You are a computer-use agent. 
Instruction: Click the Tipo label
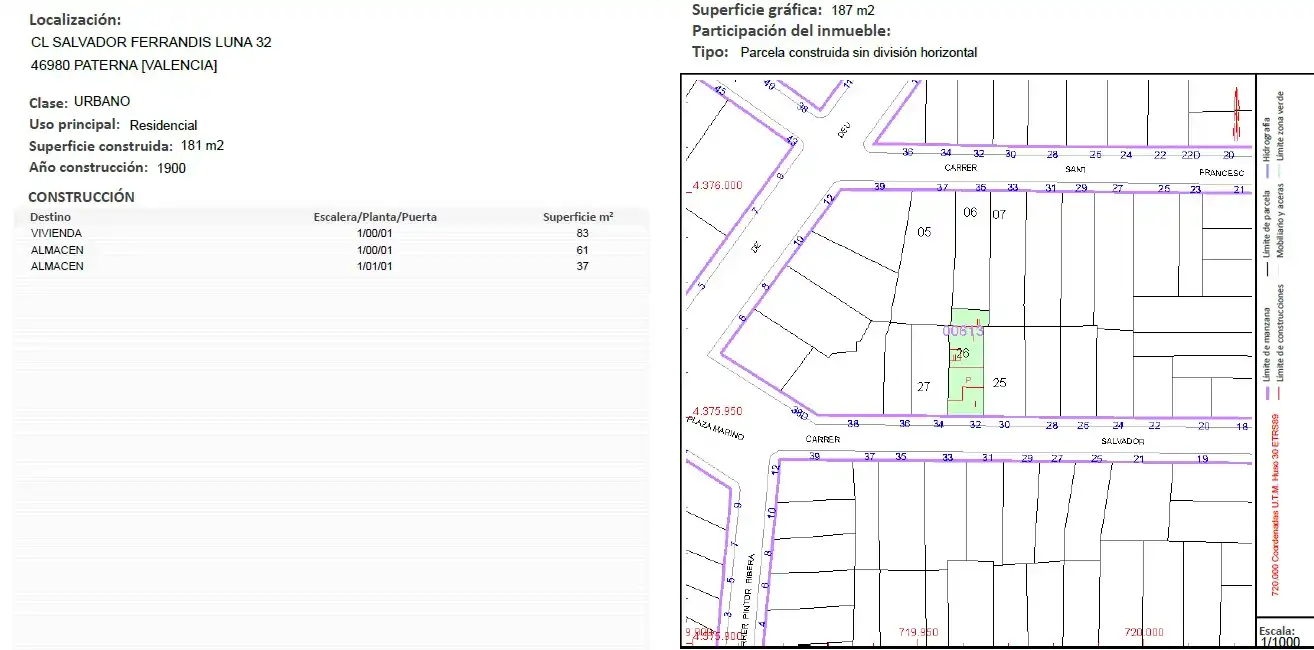[x=710, y=52]
